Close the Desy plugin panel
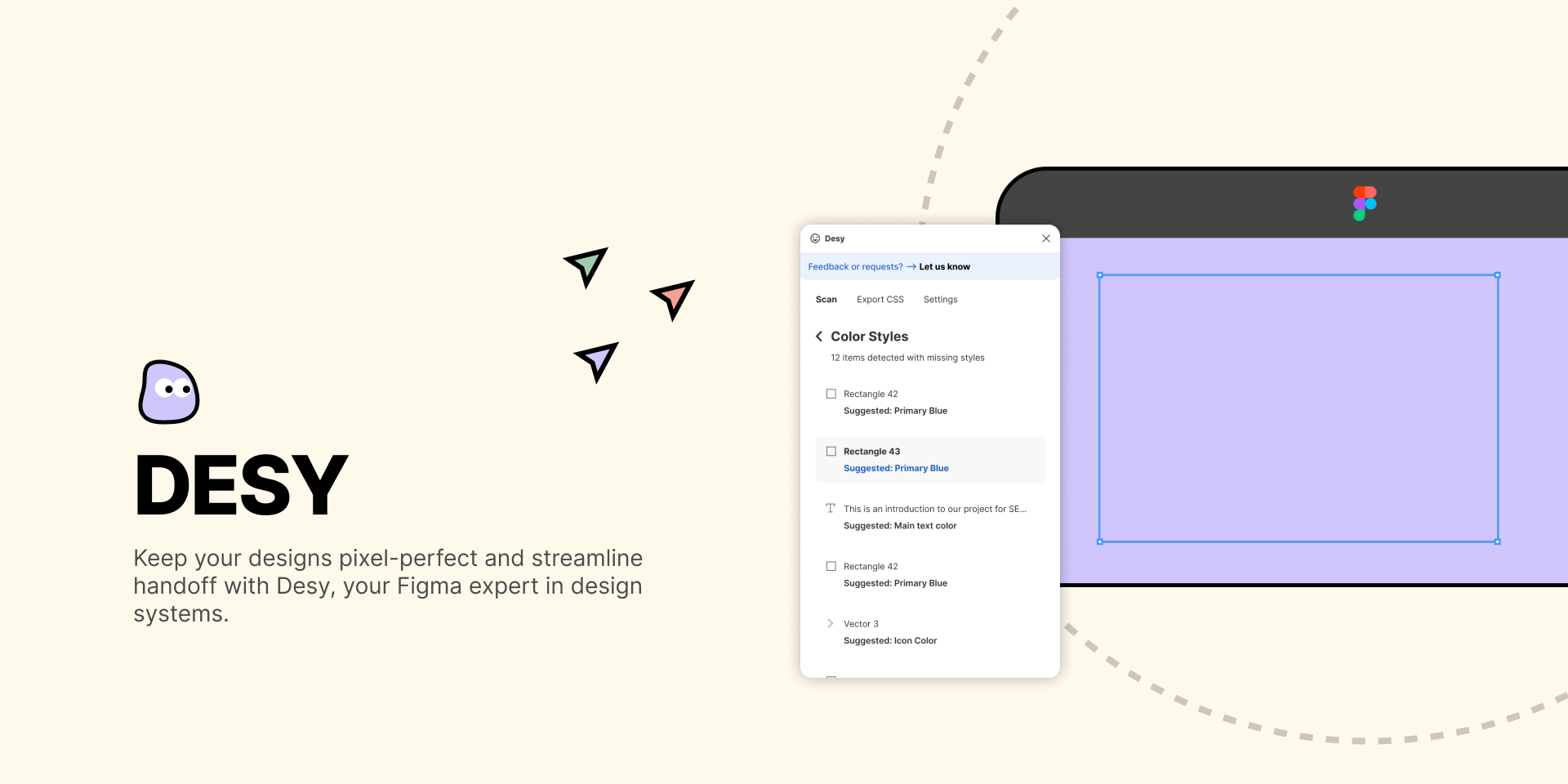Screen dimensions: 1568x784 click(1046, 238)
